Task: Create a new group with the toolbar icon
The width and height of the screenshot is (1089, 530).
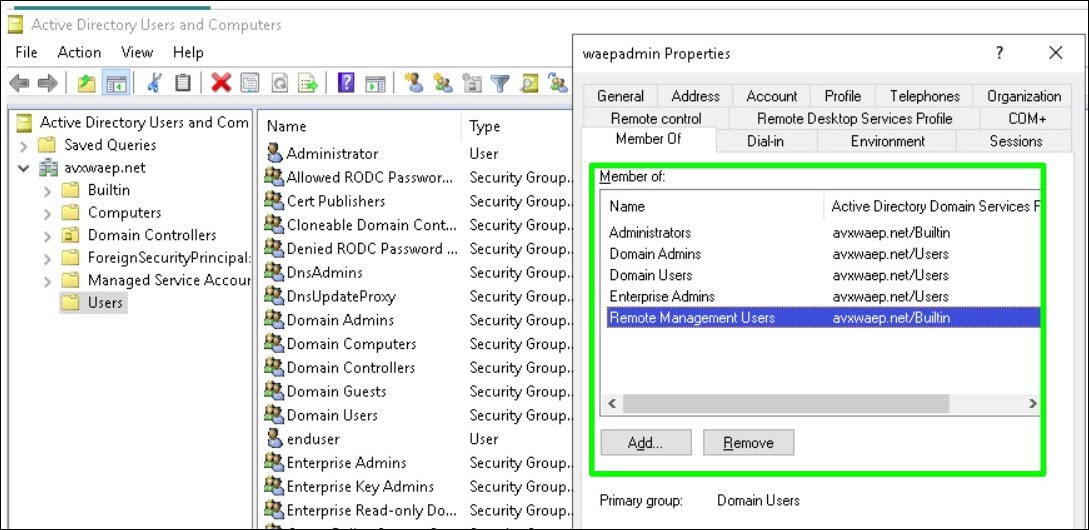Action: pyautogui.click(x=442, y=83)
